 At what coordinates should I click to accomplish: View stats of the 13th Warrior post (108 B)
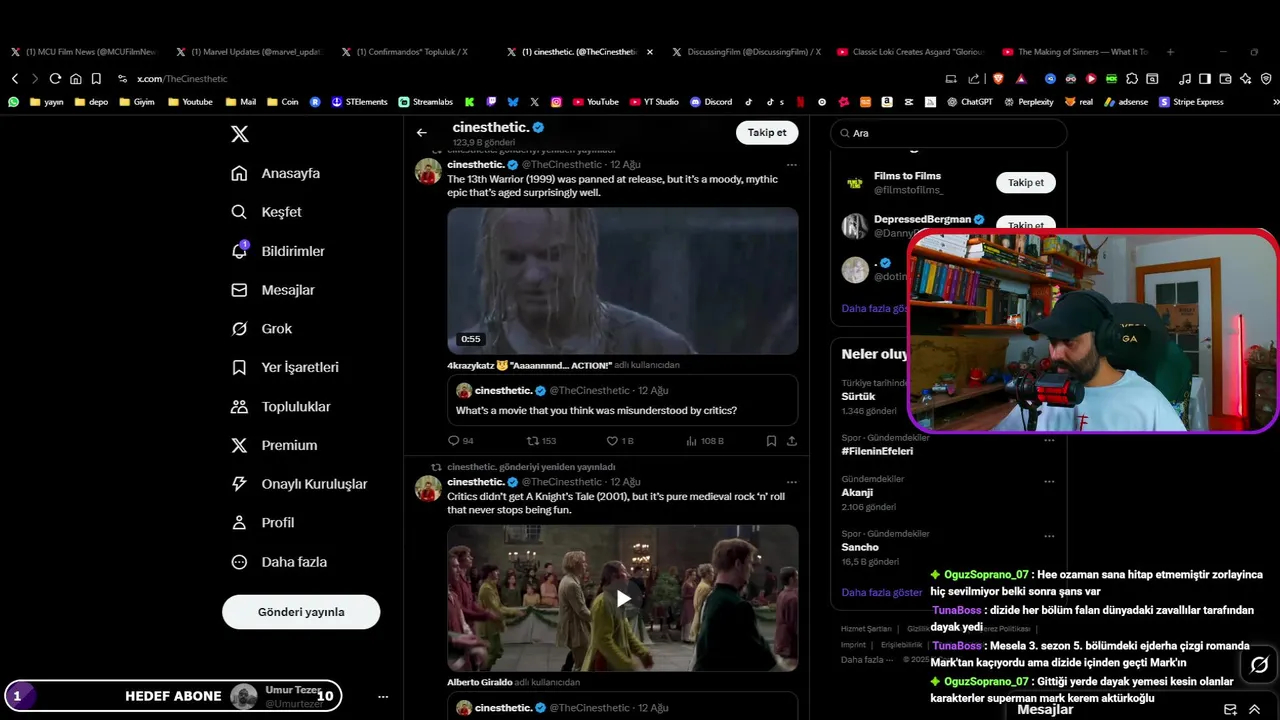(x=705, y=441)
